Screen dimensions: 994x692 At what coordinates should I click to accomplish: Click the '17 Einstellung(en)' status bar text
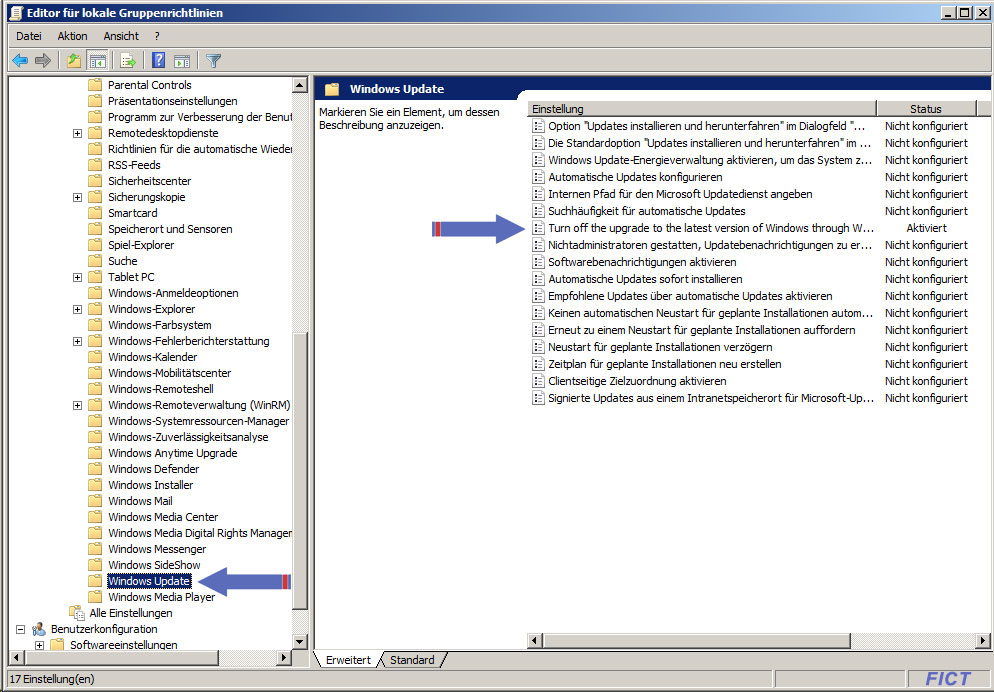click(52, 679)
